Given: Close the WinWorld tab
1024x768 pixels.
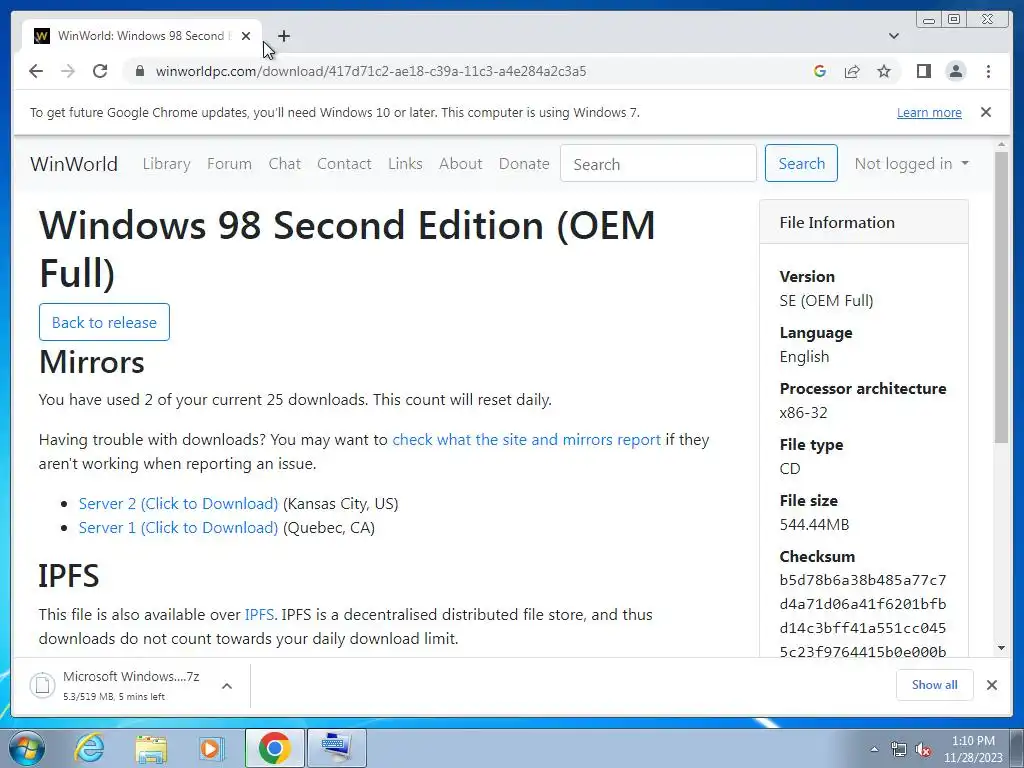Looking at the screenshot, I should coord(246,36).
